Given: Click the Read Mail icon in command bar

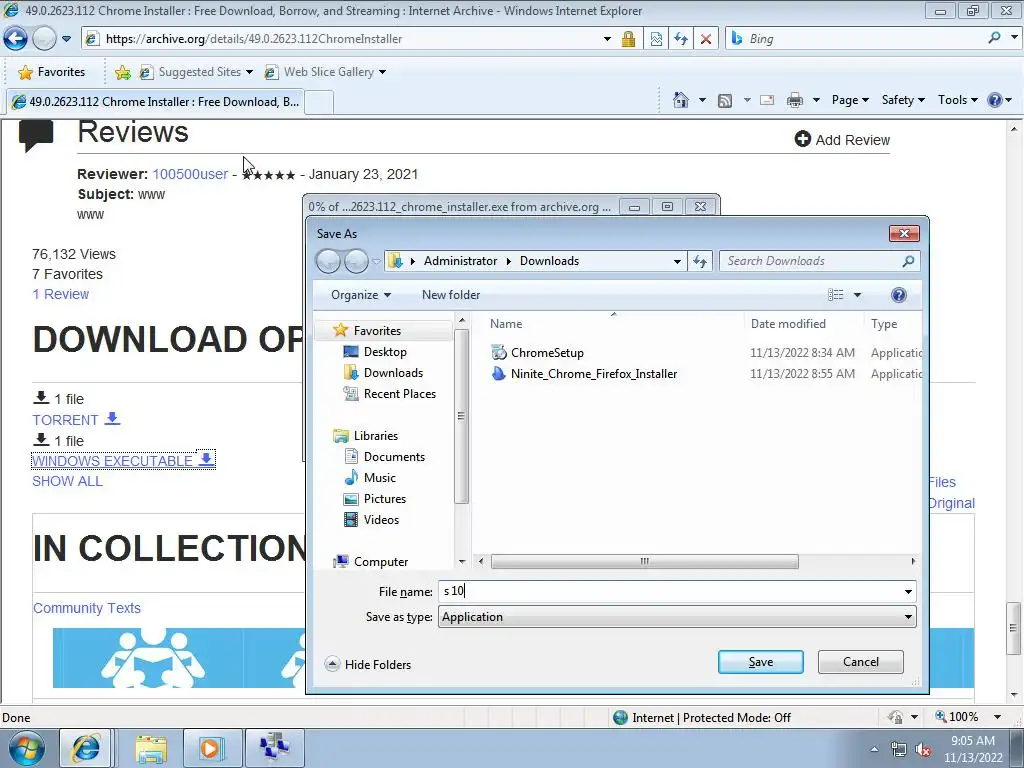Looking at the screenshot, I should pos(767,100).
